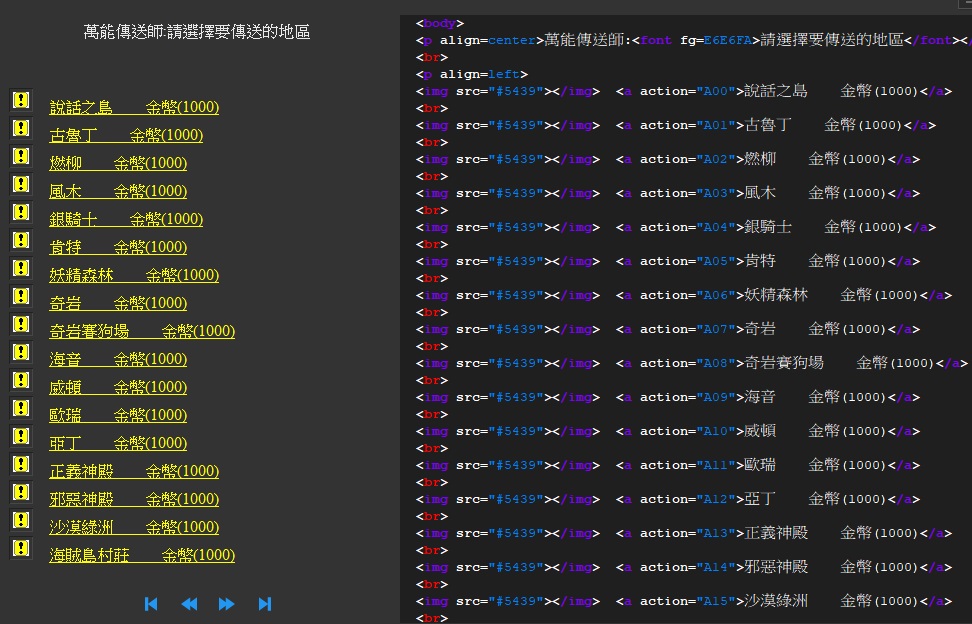The image size is (972, 624).
Task: Click the p align=center code line
Action: pos(693,40)
